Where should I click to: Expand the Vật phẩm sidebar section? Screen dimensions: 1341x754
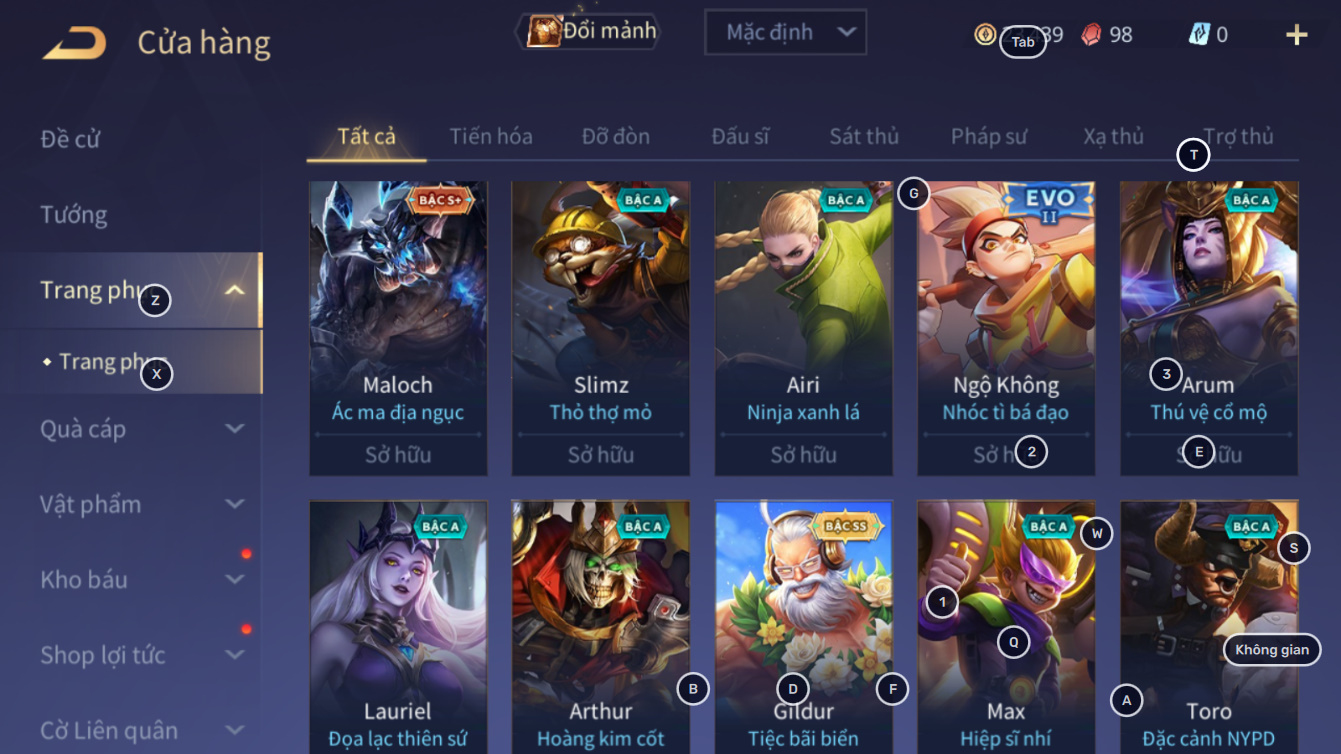(x=235, y=504)
